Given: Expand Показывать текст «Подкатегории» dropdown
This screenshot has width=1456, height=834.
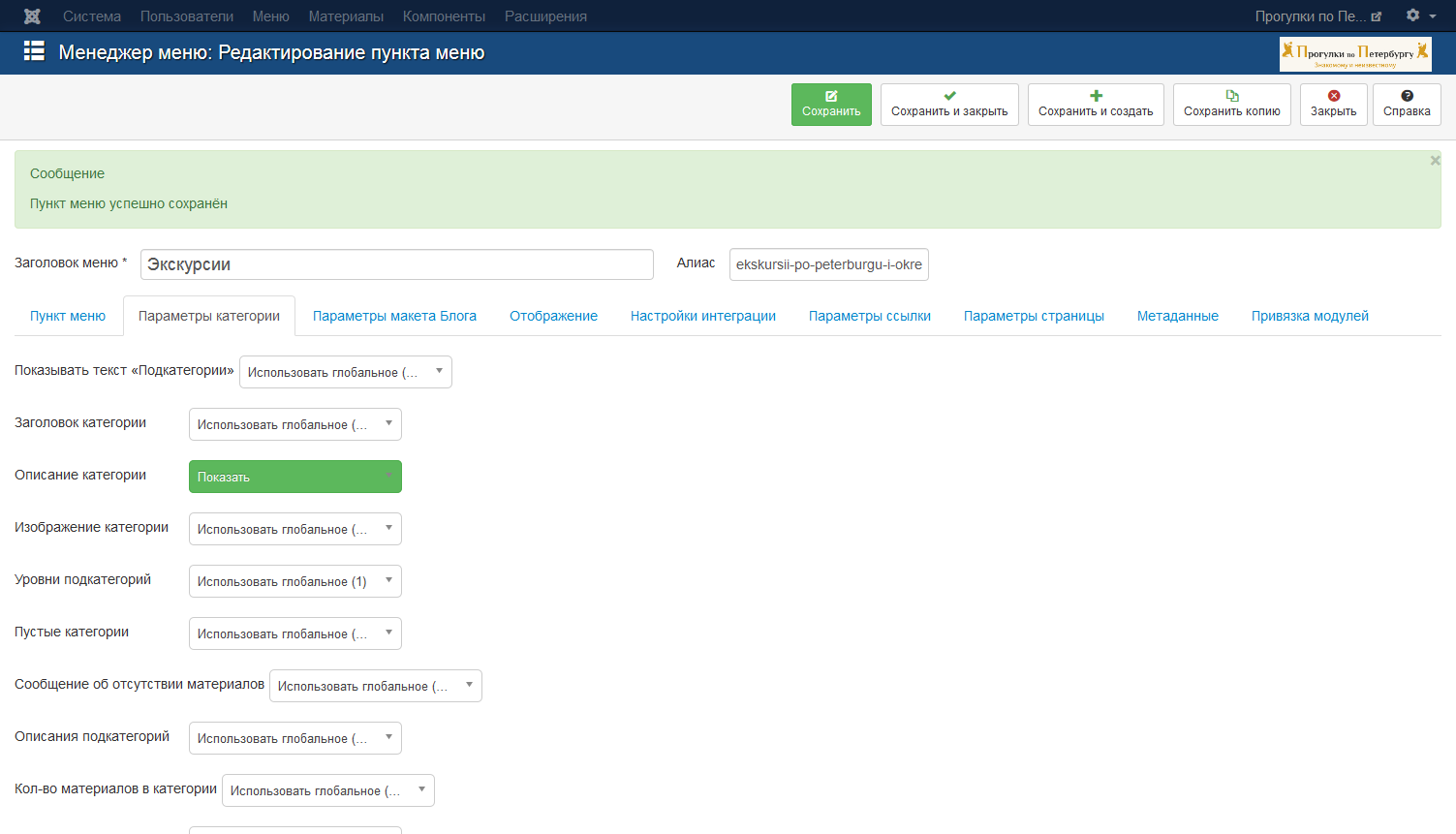Looking at the screenshot, I should point(346,372).
